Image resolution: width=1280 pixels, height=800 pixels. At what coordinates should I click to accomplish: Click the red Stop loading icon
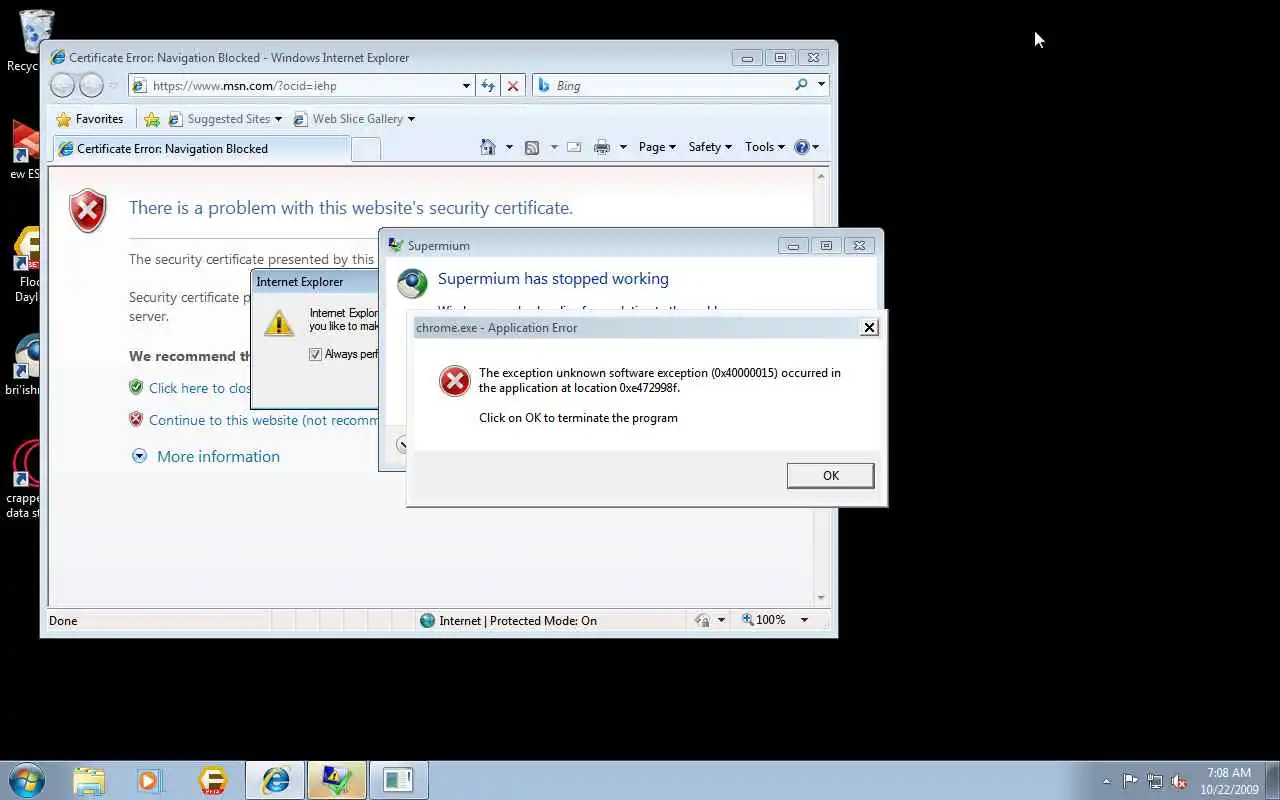513,86
